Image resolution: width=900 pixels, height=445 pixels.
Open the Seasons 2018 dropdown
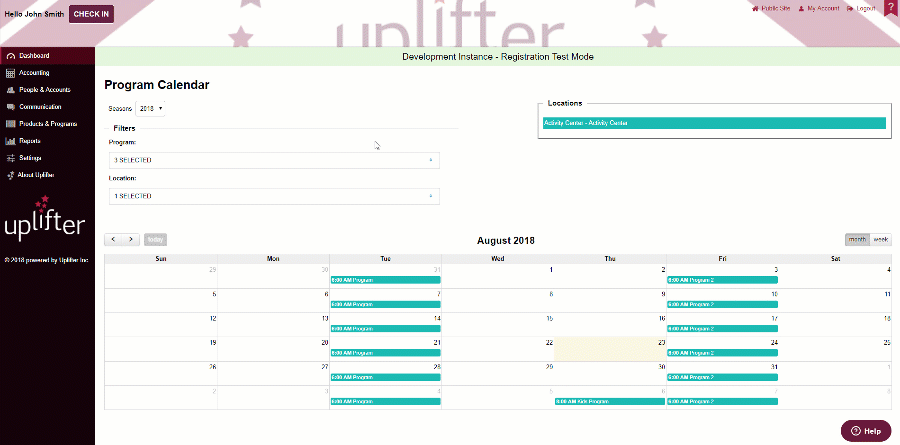(x=151, y=108)
